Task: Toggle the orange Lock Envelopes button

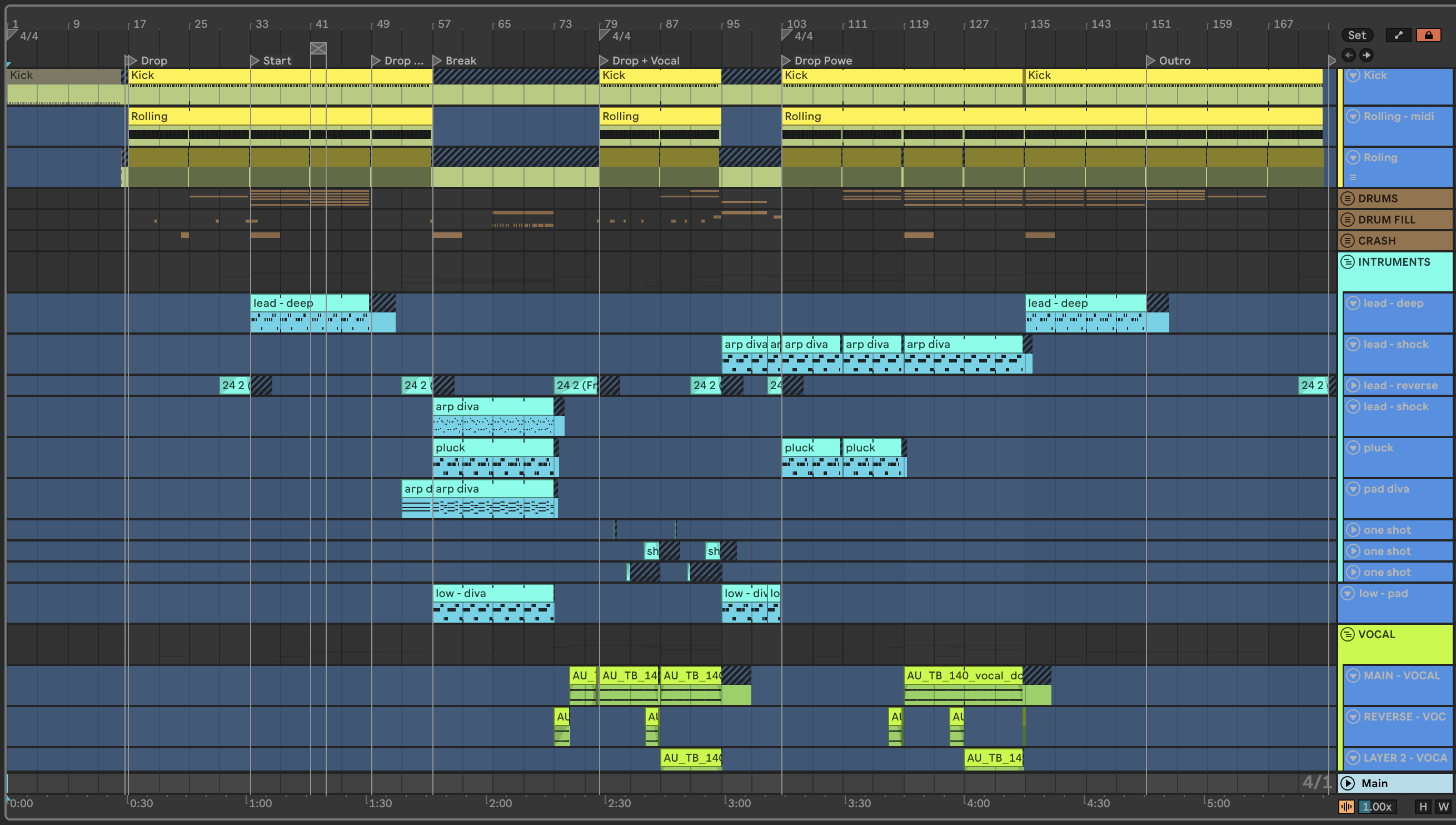Action: tap(1428, 35)
